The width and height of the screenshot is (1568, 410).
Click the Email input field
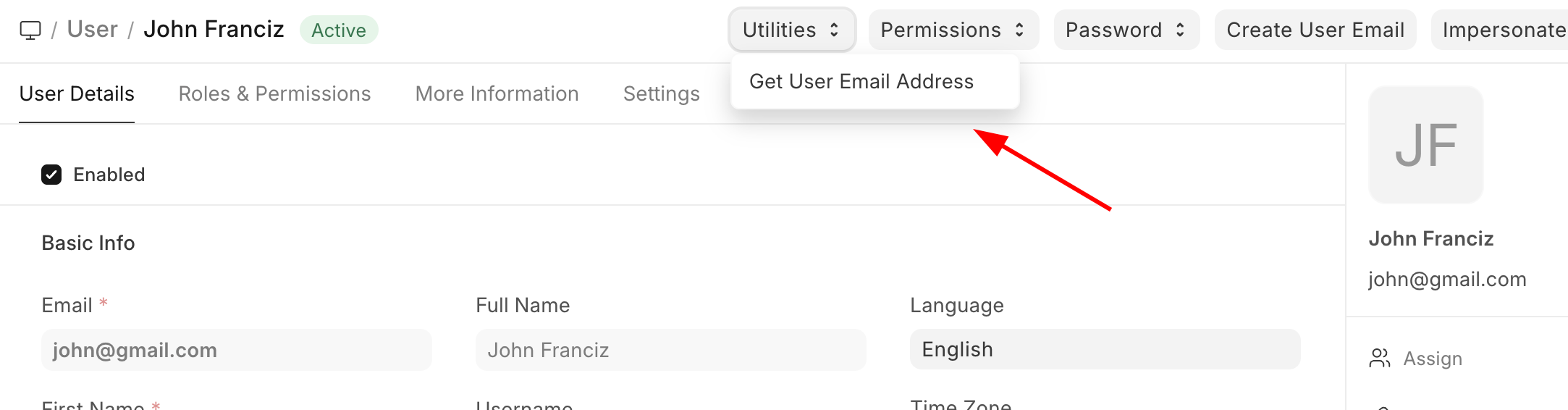coord(236,351)
